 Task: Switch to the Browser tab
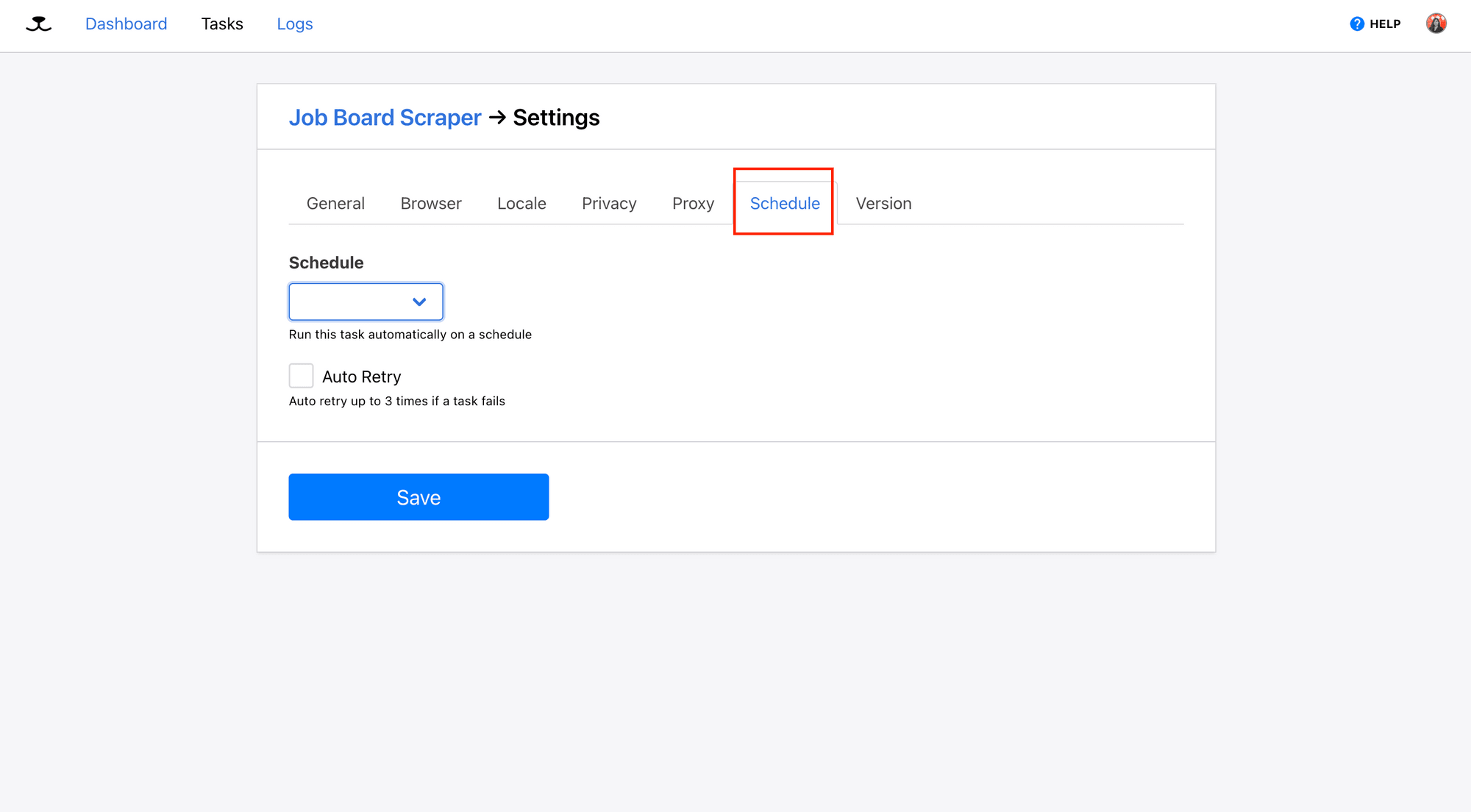pos(431,204)
